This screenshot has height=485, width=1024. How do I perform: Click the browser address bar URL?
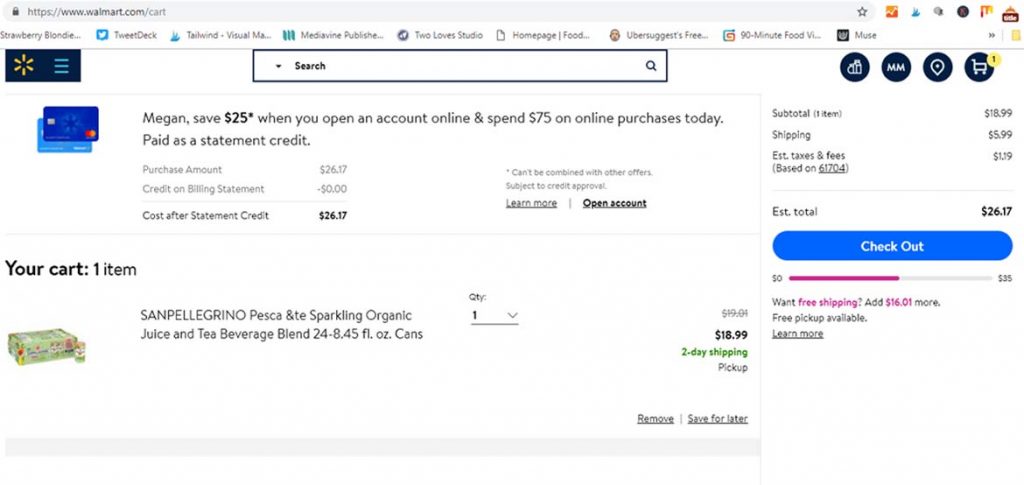point(97,12)
